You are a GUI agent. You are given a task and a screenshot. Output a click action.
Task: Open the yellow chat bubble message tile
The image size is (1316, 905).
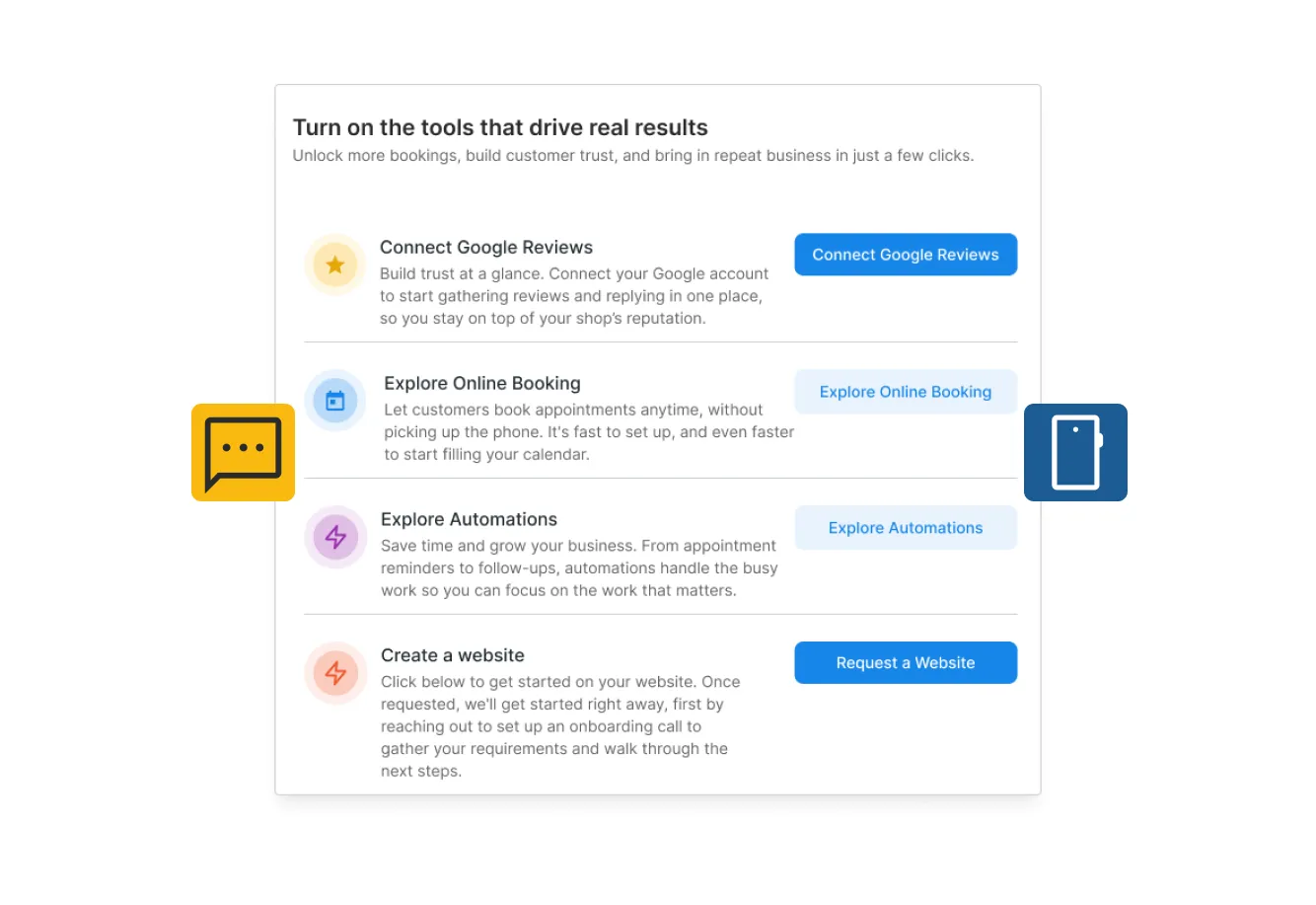point(243,452)
